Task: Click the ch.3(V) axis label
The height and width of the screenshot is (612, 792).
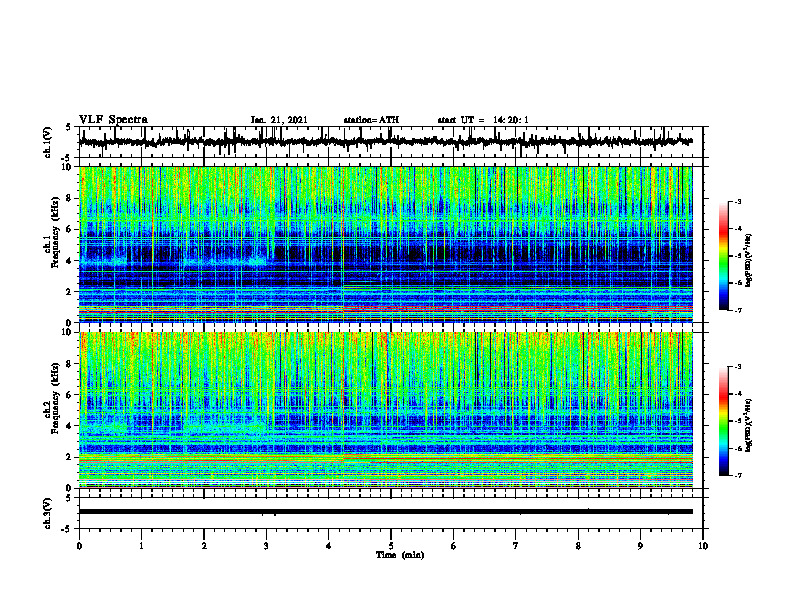Action: (x=47, y=513)
